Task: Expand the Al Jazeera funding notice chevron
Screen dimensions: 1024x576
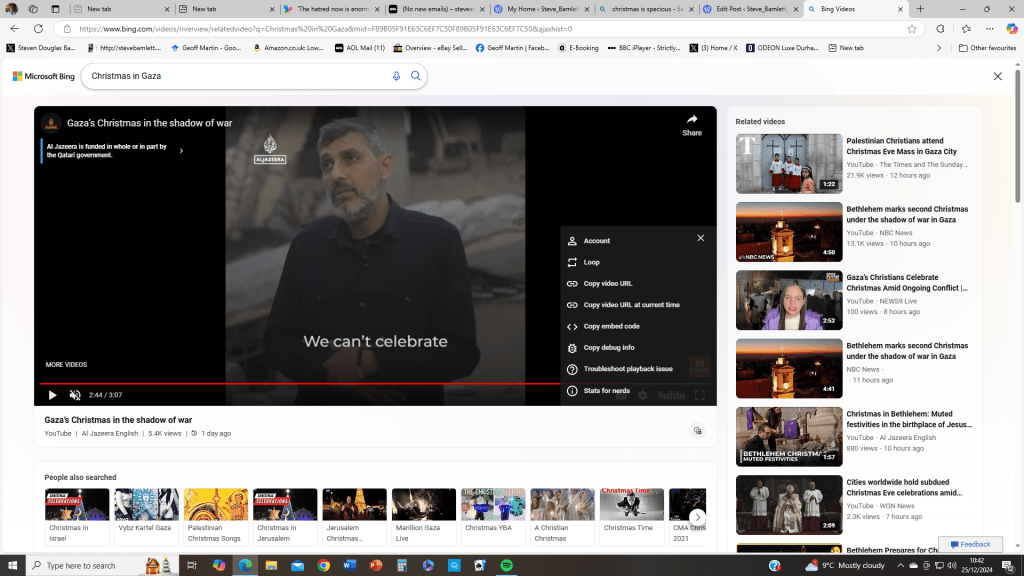Action: (181, 151)
